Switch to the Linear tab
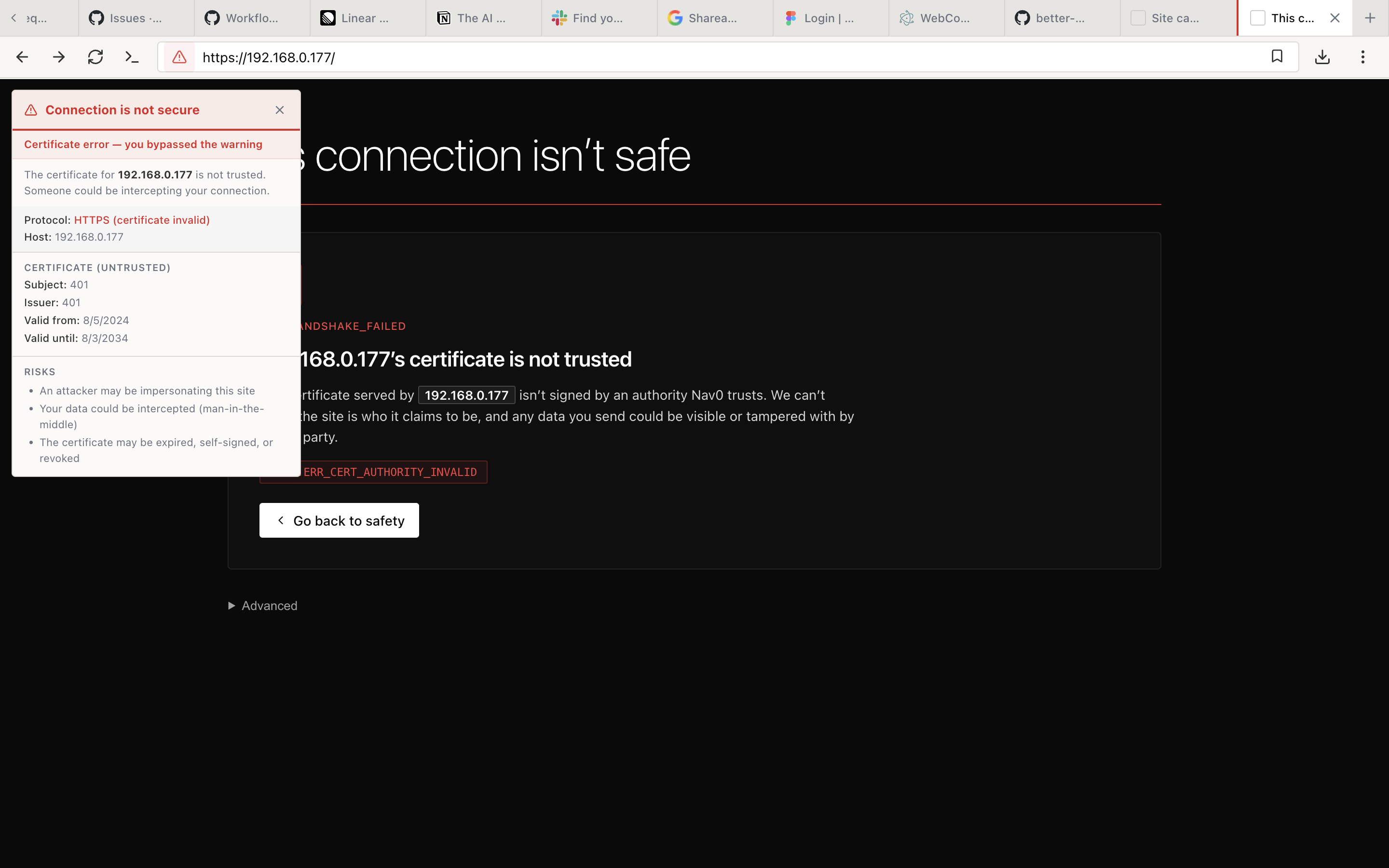This screenshot has height=868, width=1389. point(368,18)
